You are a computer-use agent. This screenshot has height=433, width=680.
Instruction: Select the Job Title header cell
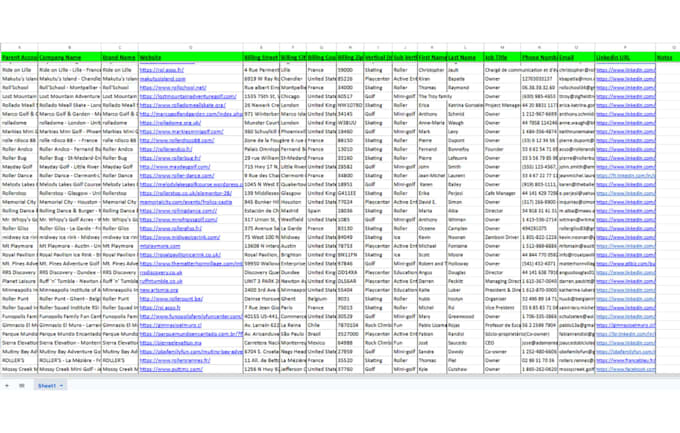point(502,57)
